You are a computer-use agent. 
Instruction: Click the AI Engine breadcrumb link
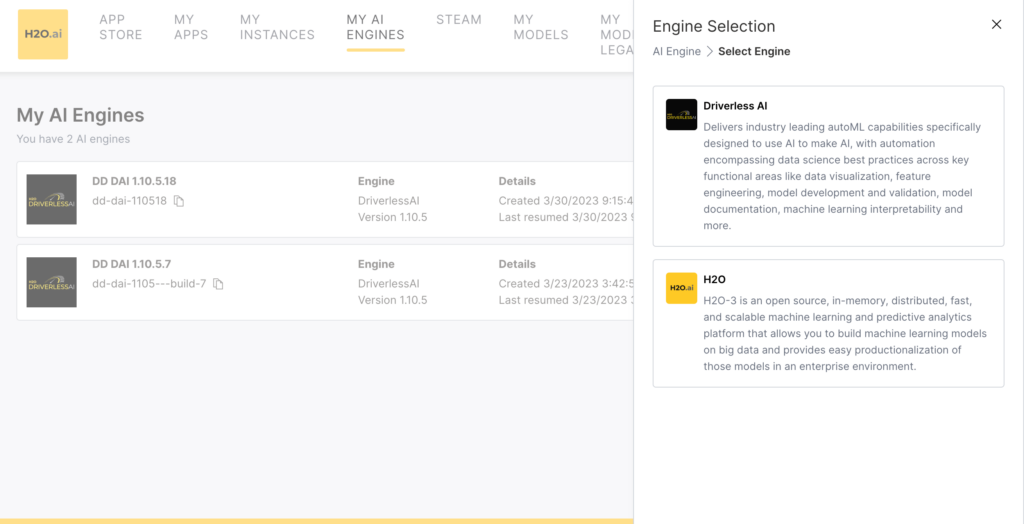[x=677, y=52]
